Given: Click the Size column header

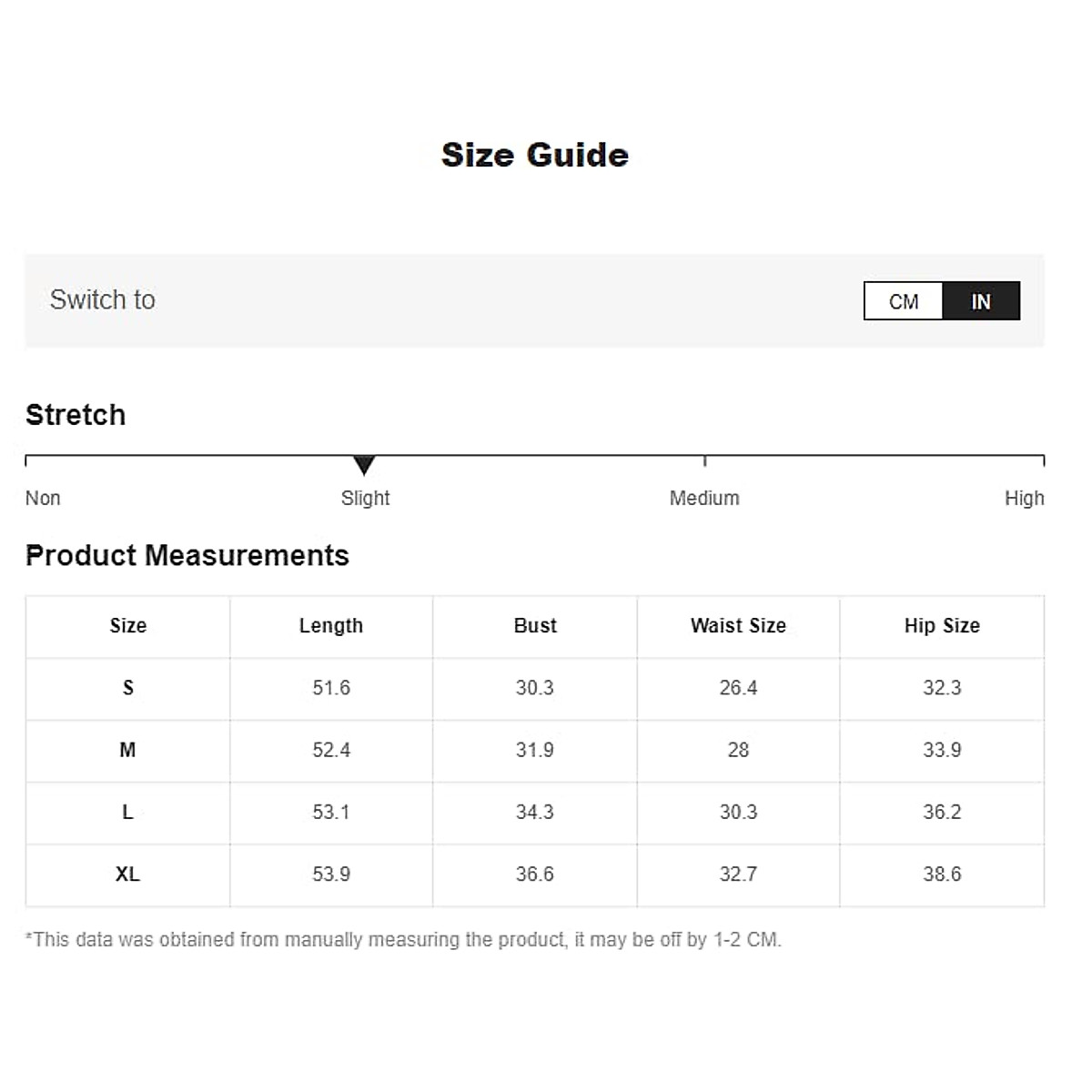Looking at the screenshot, I should click(127, 626).
